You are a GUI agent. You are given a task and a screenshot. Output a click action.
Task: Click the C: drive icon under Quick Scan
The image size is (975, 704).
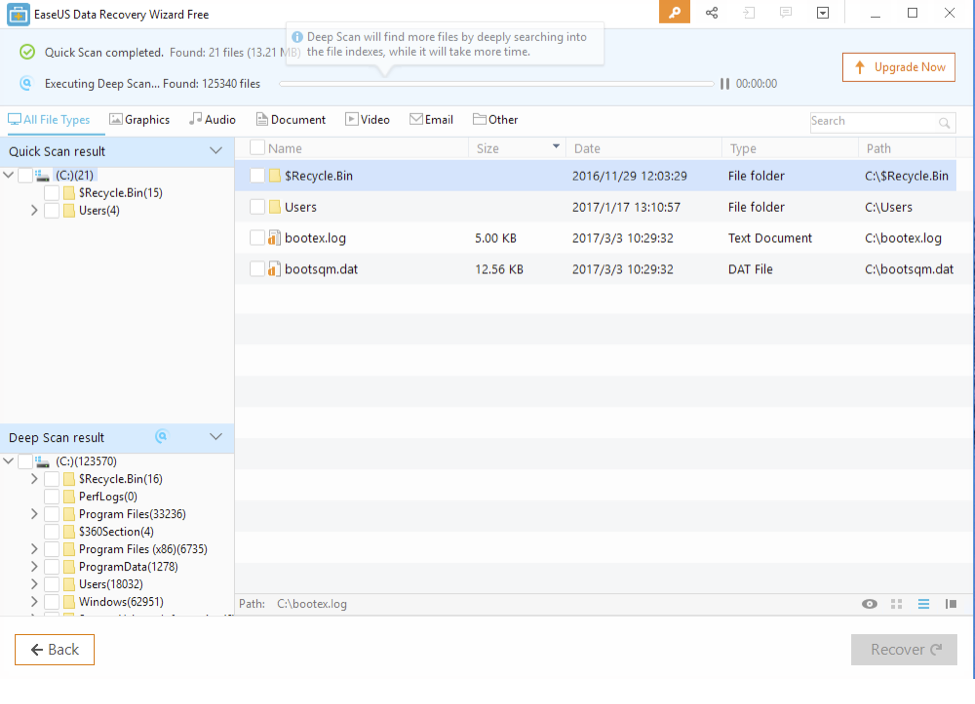(42, 176)
